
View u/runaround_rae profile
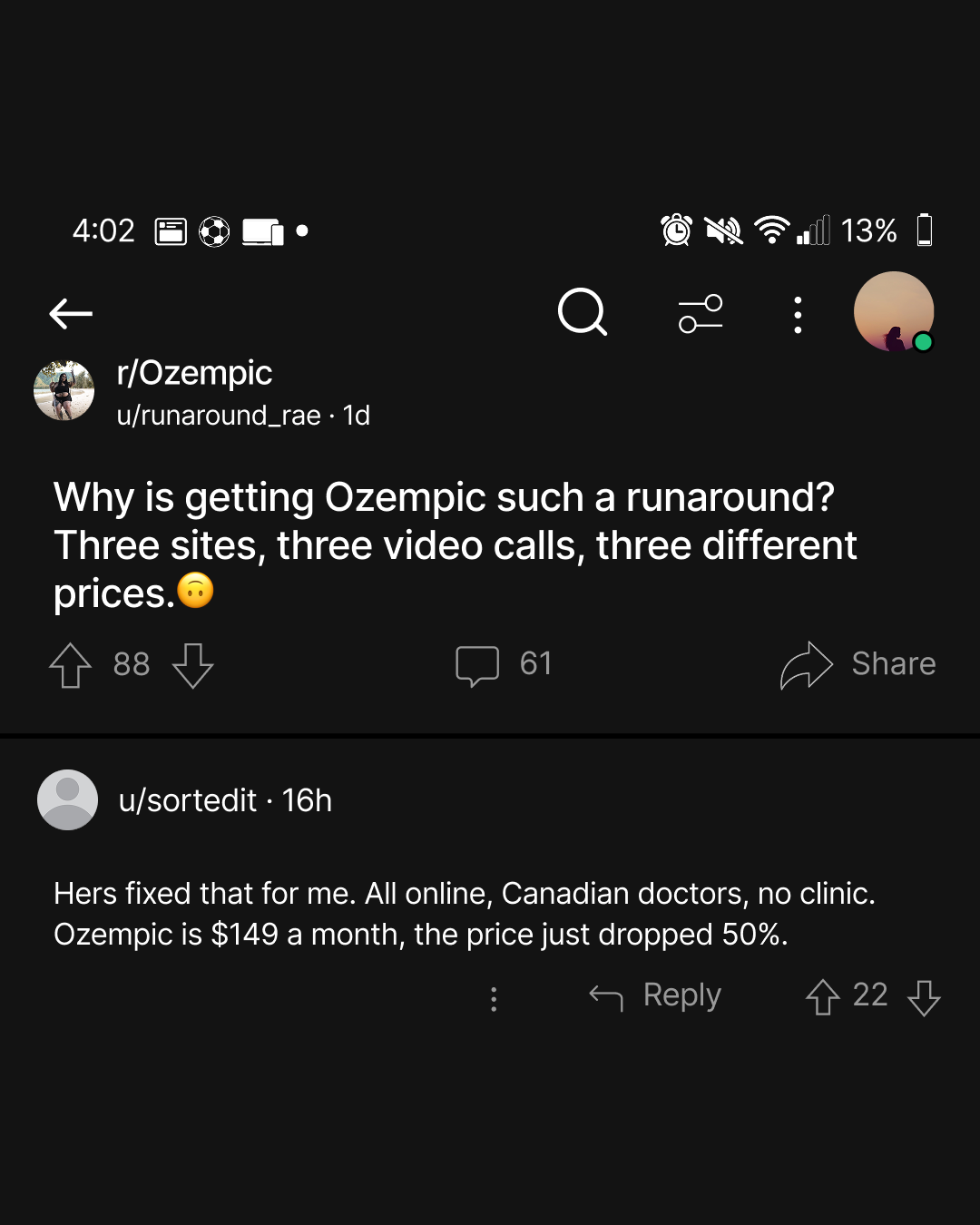219,416
